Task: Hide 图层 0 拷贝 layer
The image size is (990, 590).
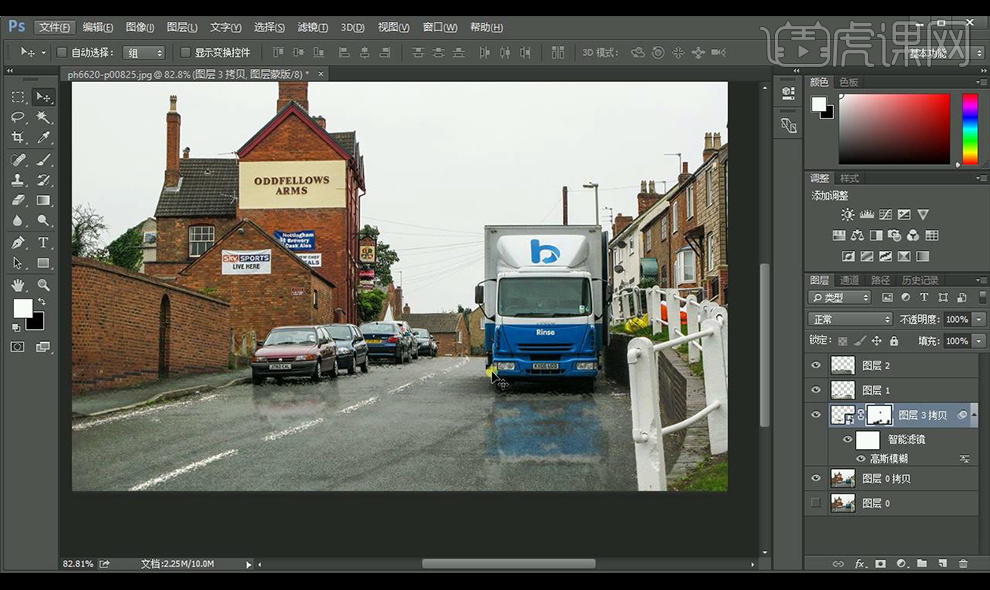Action: click(816, 478)
